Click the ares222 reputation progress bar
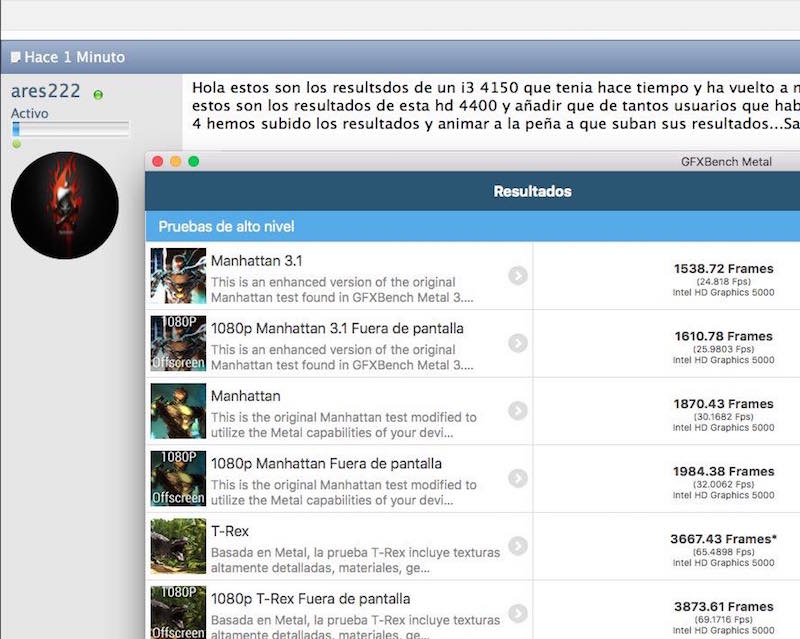The width and height of the screenshot is (800, 639). tap(70, 129)
